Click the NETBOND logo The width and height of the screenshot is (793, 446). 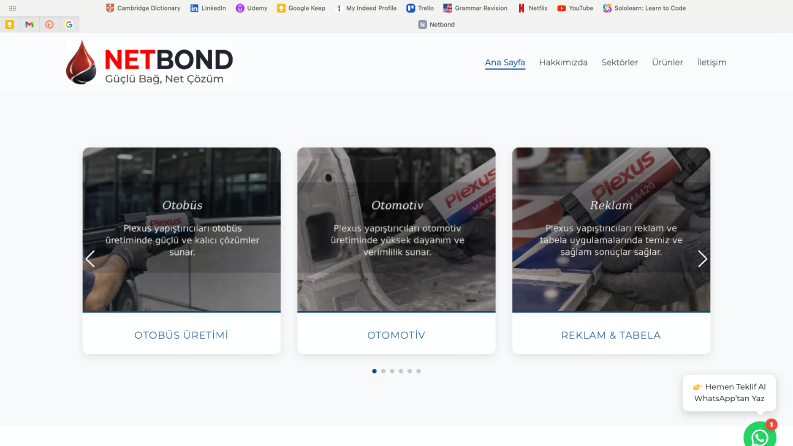pyautogui.click(x=149, y=62)
